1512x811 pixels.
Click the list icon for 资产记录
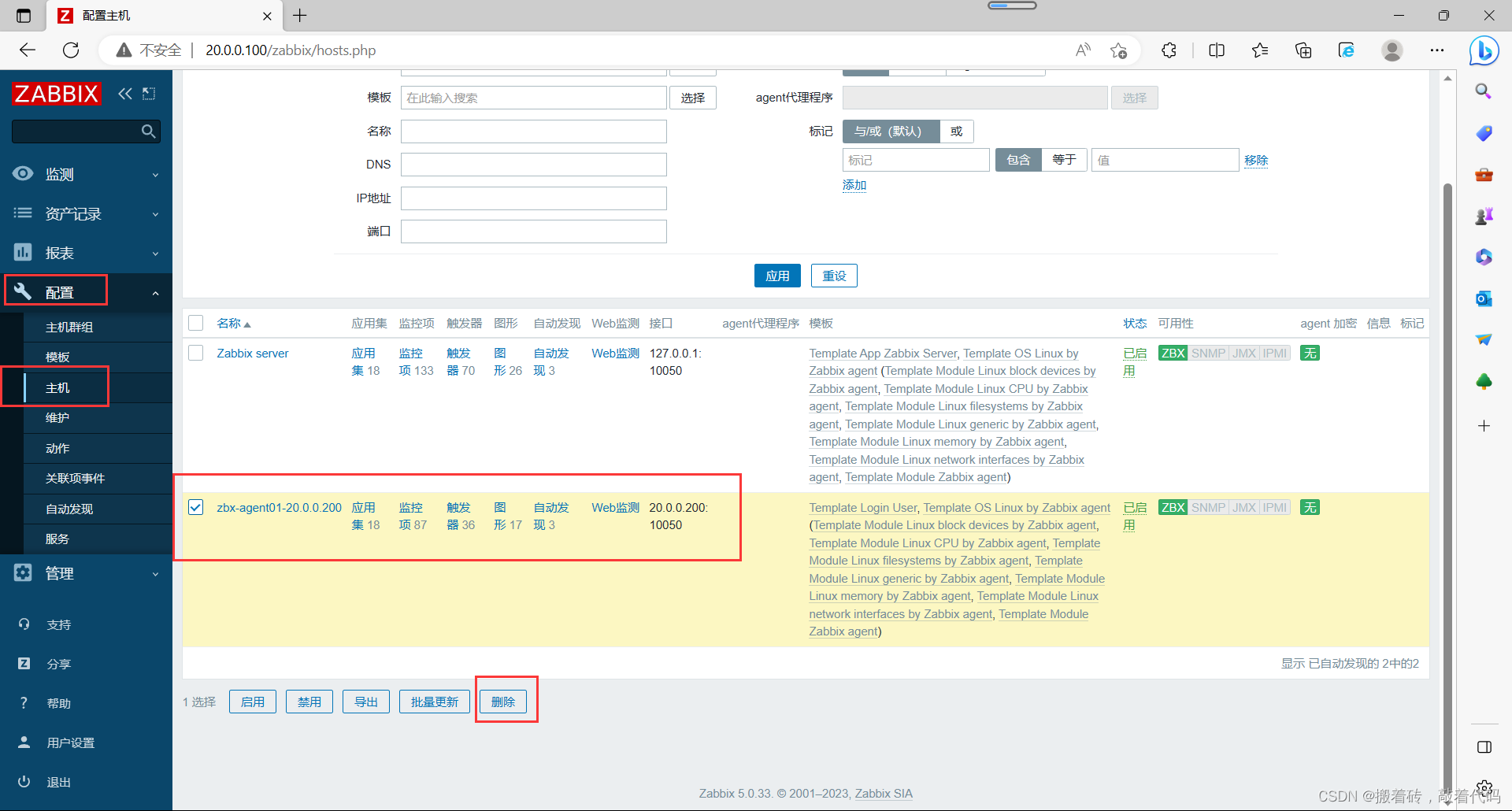tap(23, 213)
